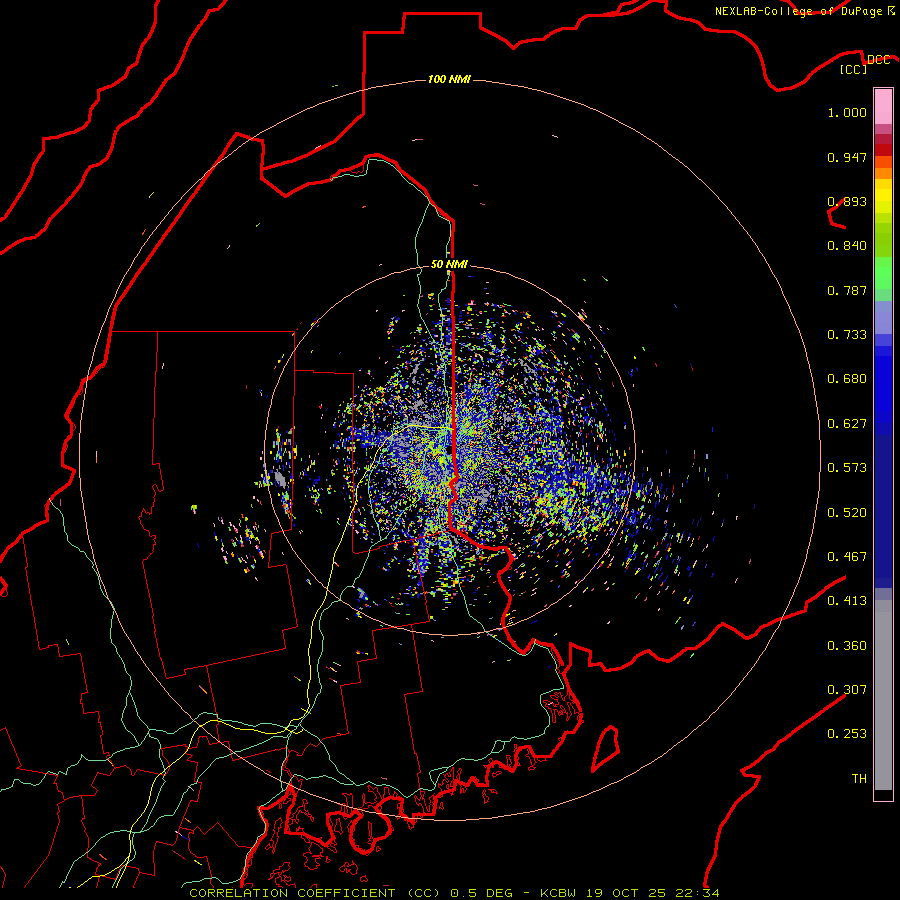Pick the olive green color bar segment
900x900 pixels.
883,239
